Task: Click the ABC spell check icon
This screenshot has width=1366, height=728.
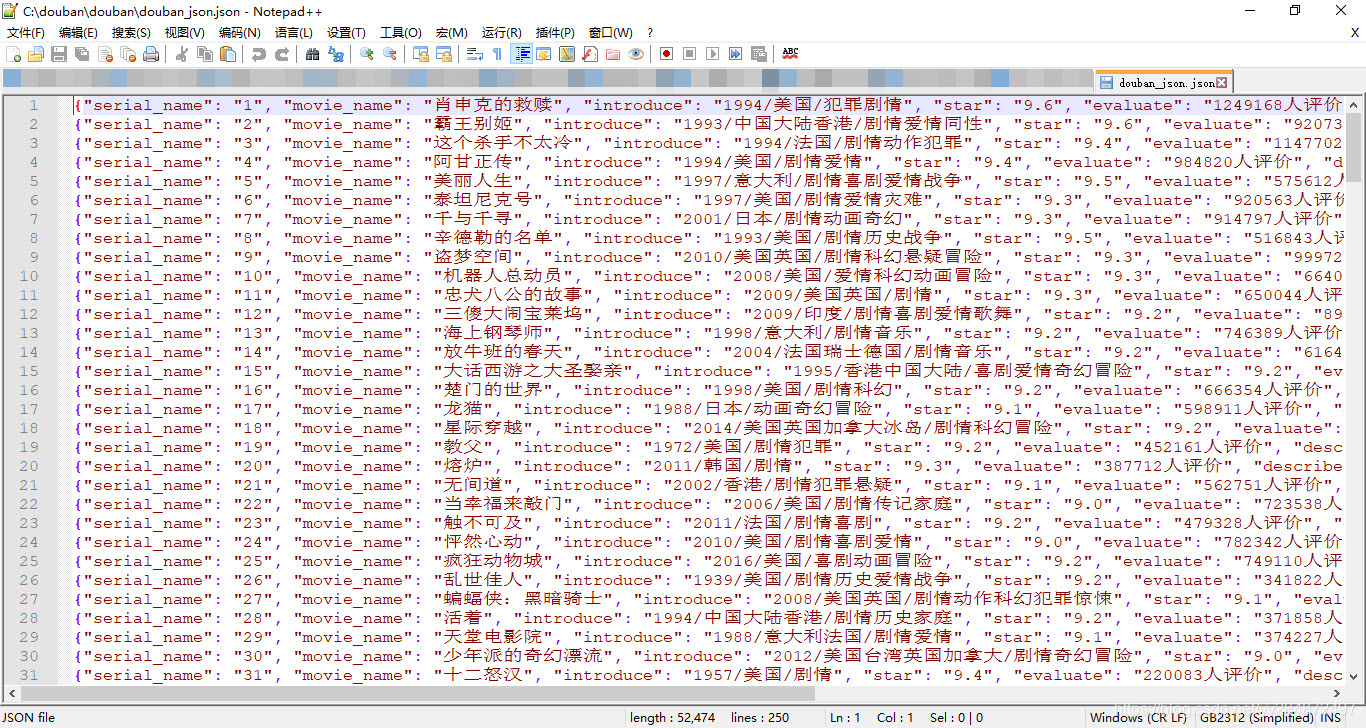Action: 790,54
